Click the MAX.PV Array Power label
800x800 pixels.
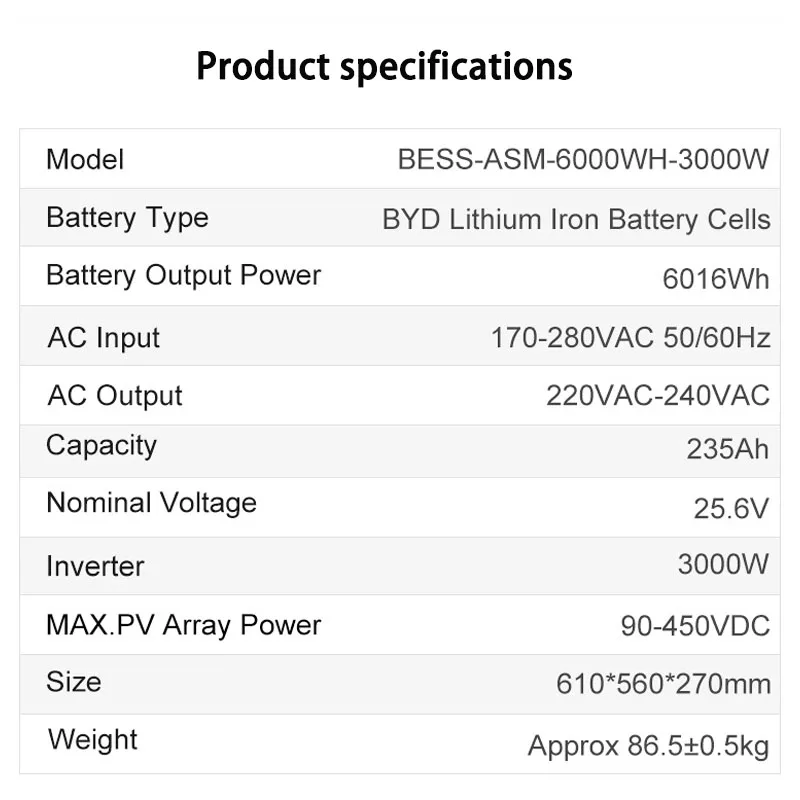click(183, 626)
